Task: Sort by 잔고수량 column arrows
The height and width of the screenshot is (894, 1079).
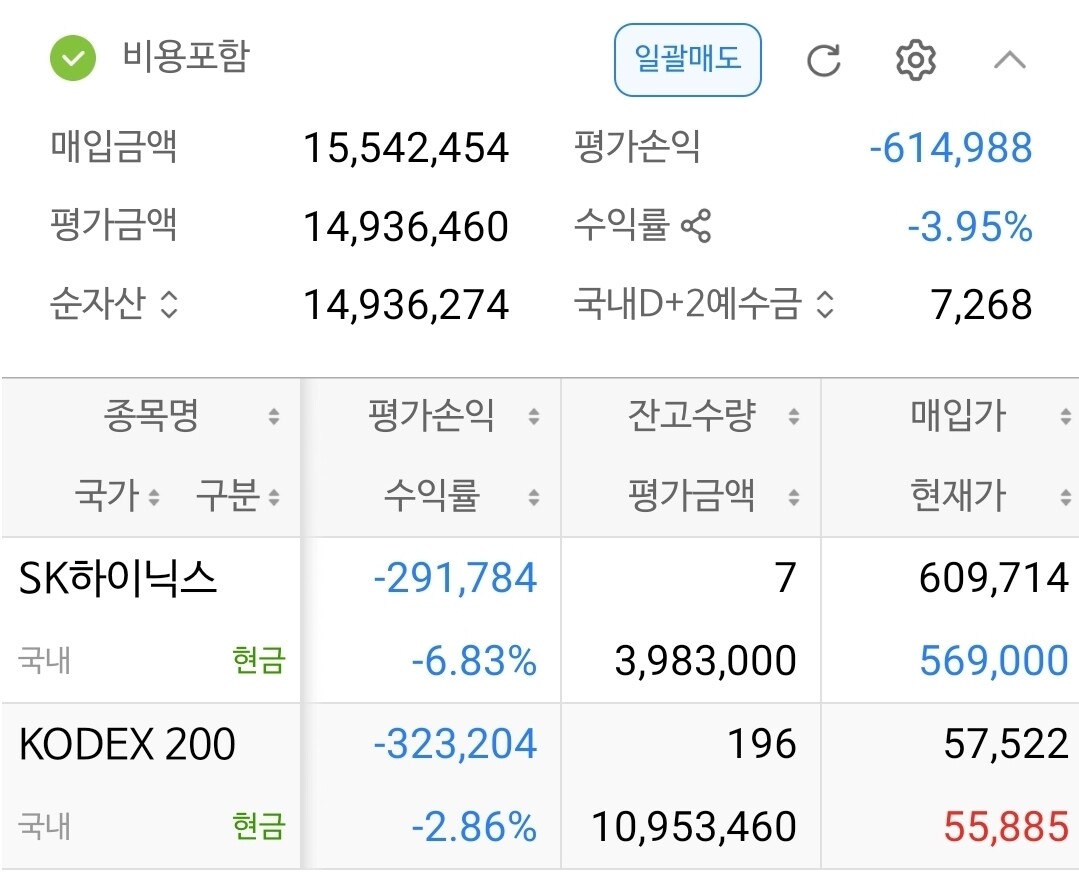Action: [793, 416]
